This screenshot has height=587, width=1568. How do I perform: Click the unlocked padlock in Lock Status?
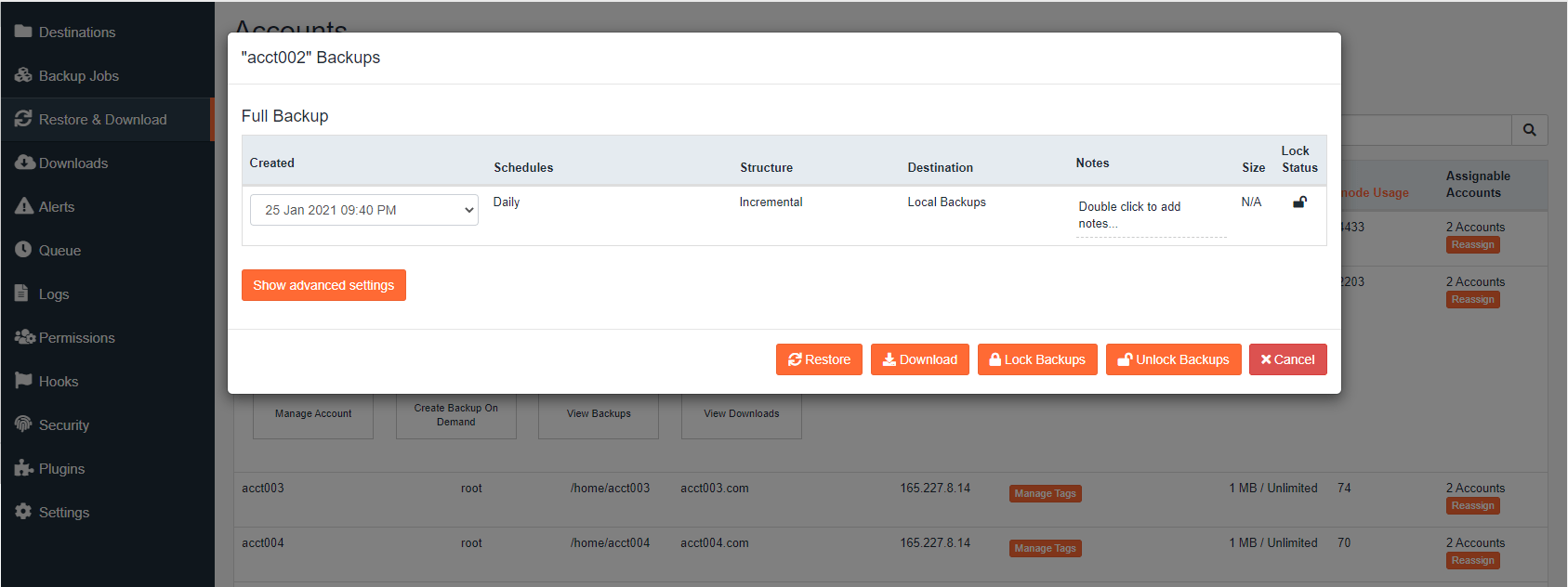[x=1299, y=202]
